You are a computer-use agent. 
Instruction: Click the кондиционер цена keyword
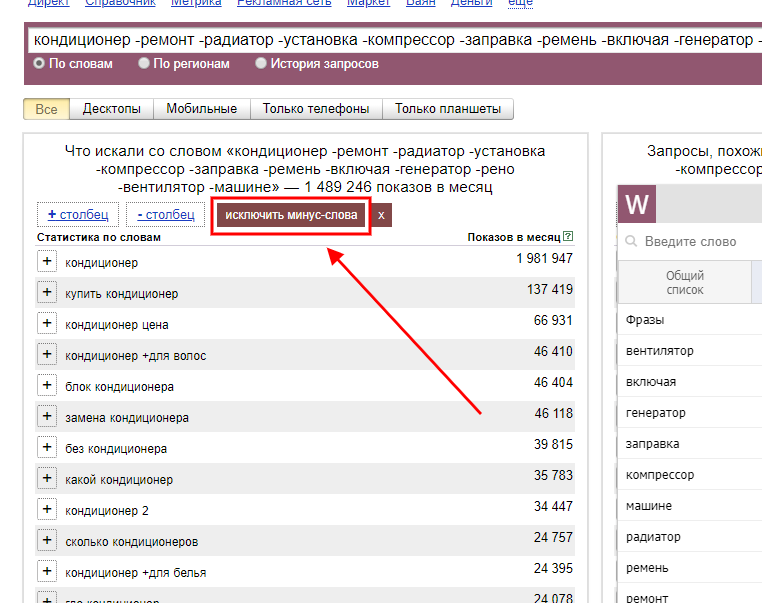point(117,325)
